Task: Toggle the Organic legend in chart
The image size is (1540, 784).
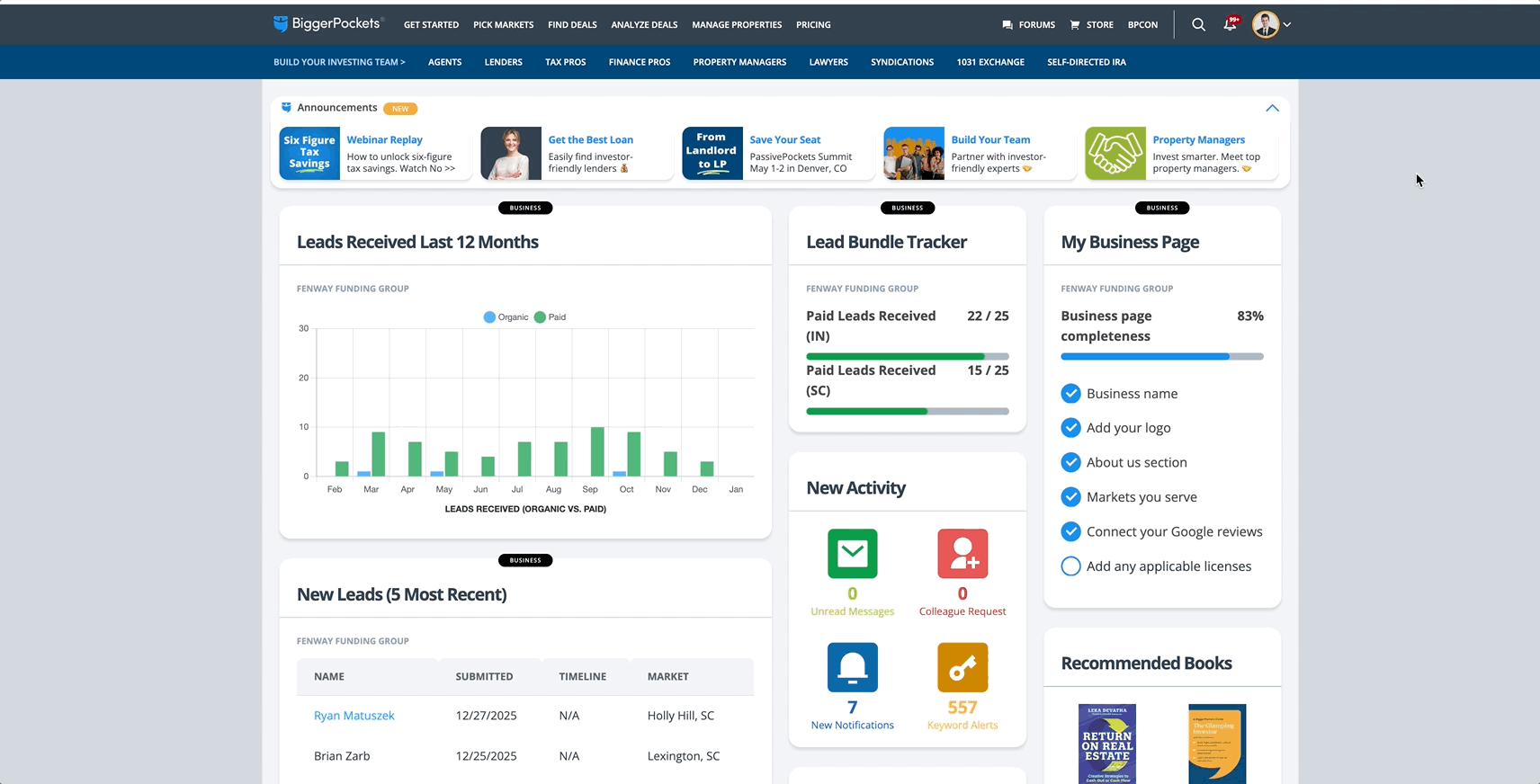Action: point(506,317)
